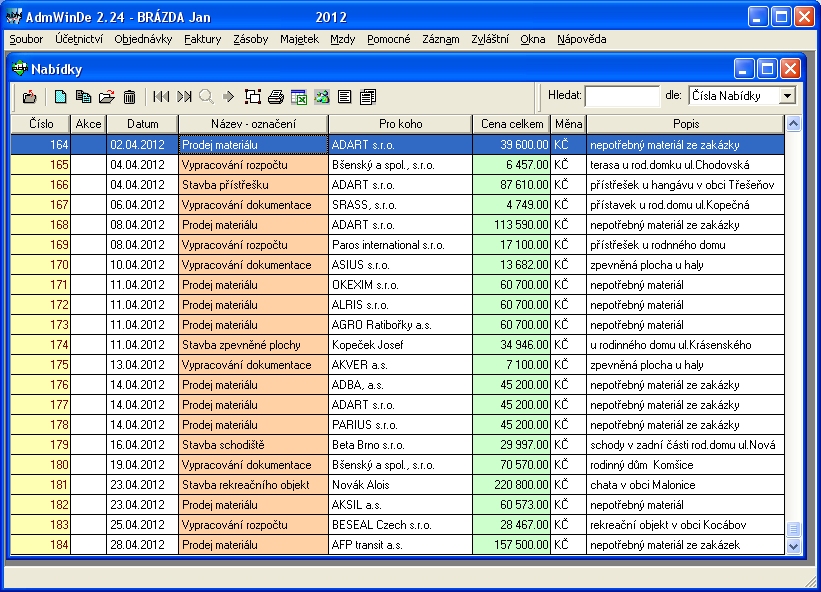Click the Nabídky window title icon
This screenshot has height=592, width=821.
[x=20, y=69]
